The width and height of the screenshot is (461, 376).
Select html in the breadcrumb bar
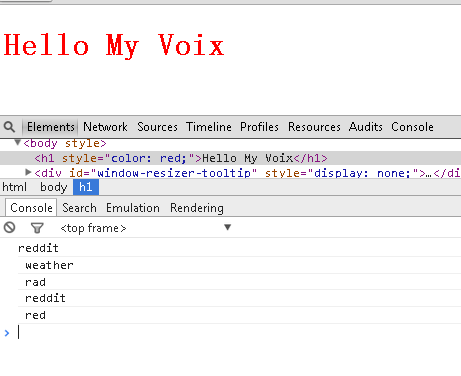(14, 187)
